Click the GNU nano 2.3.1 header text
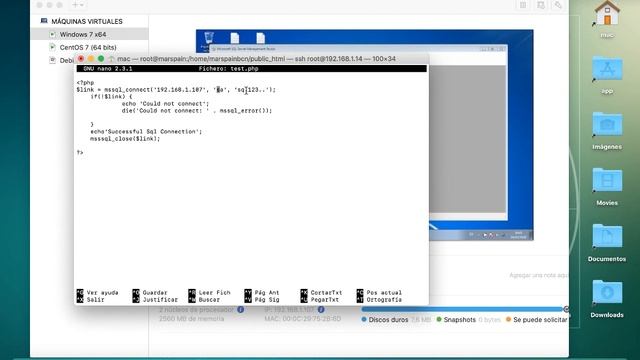The image size is (640, 360). point(107,69)
